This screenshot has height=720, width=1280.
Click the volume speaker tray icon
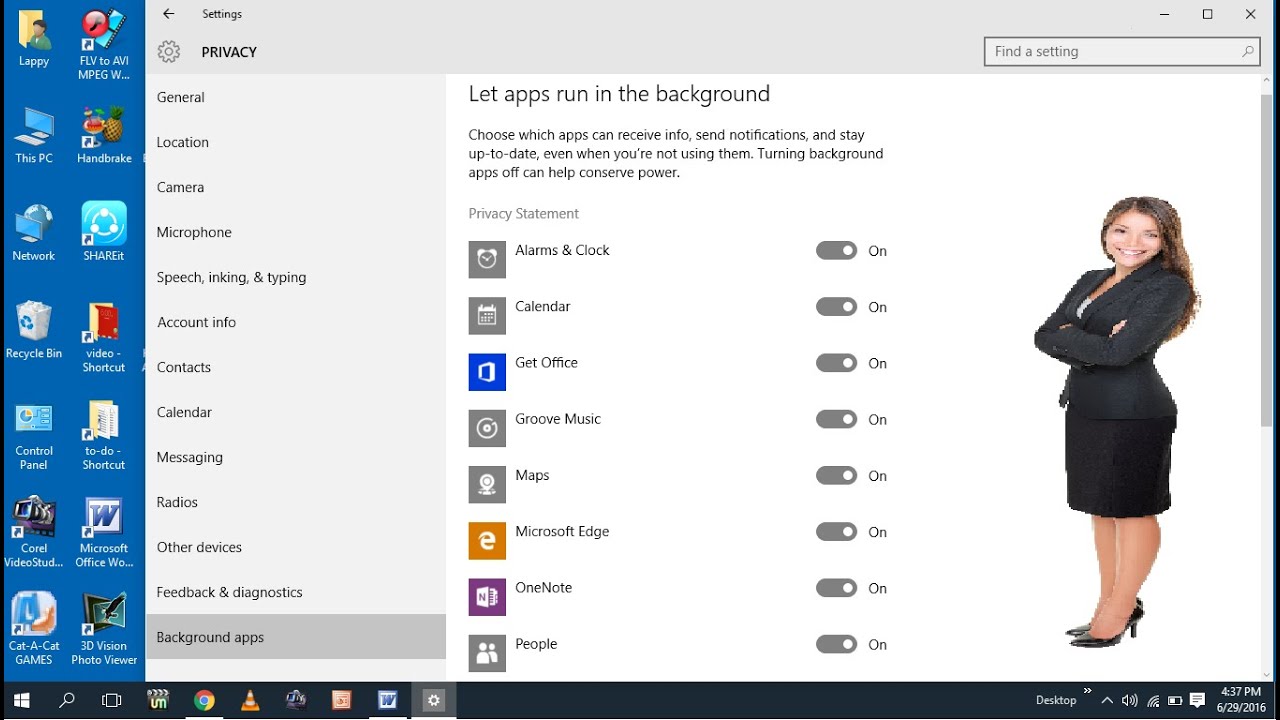point(1130,700)
